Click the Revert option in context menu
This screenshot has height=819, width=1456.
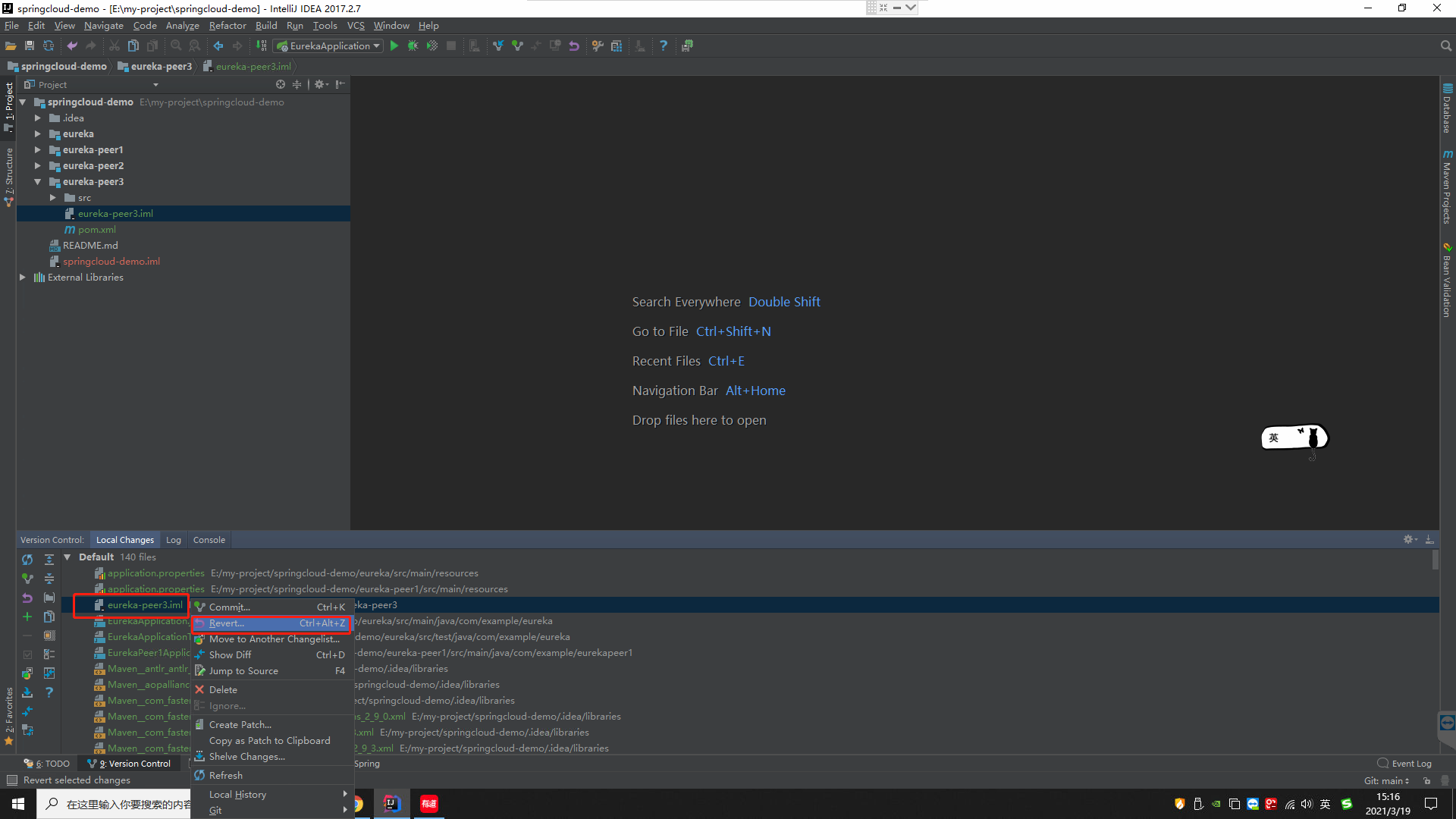(x=225, y=622)
